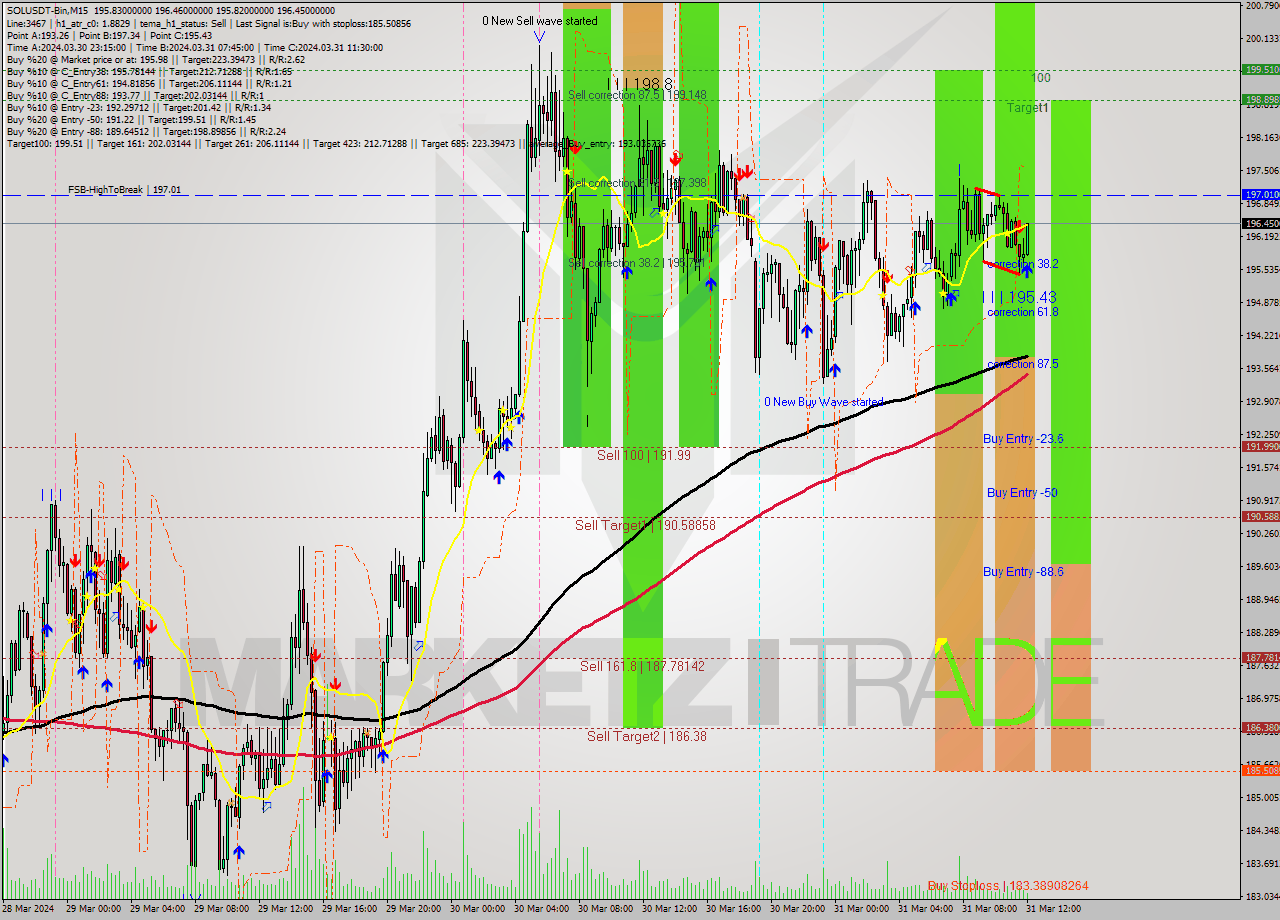Click the '28 Mar 2024' date on time axis
The width and height of the screenshot is (1280, 920).
(28, 909)
